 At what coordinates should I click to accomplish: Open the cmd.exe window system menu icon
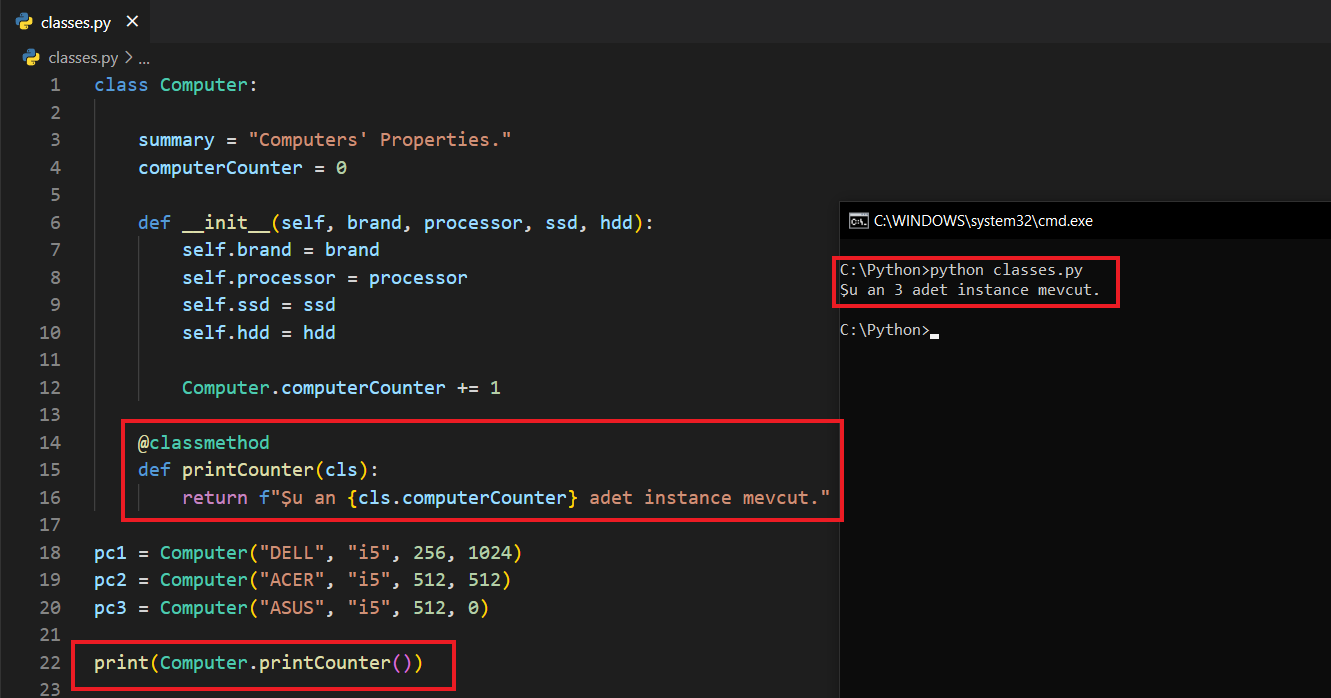(857, 221)
